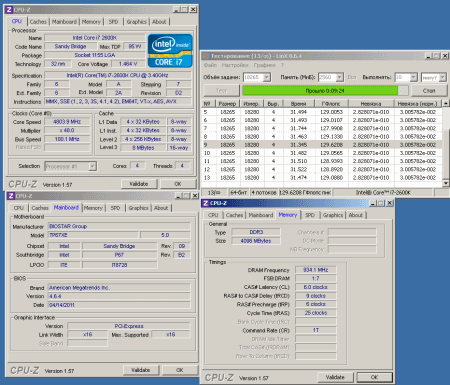Image resolution: width=450 pixels, height=385 pixels.
Task: Open the time unit dropdown in LinX
Action: tap(442, 77)
